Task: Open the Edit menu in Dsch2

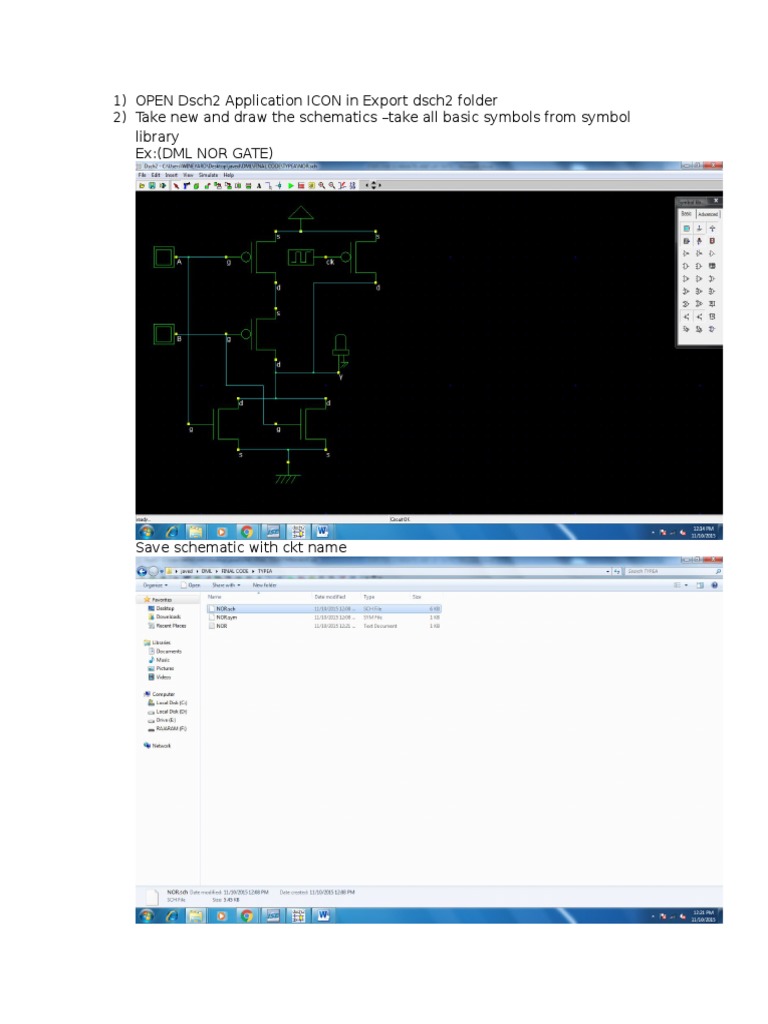Action: click(x=155, y=175)
